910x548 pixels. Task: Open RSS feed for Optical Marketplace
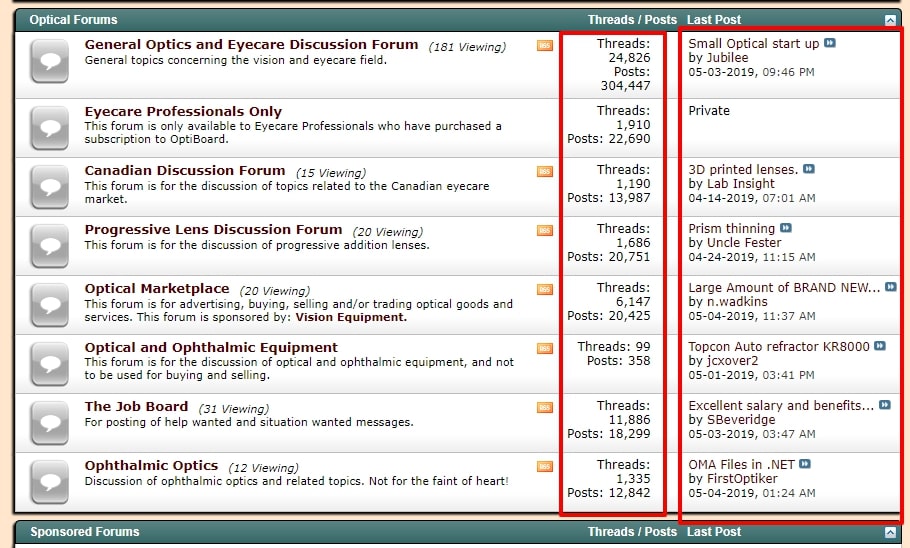[544, 289]
